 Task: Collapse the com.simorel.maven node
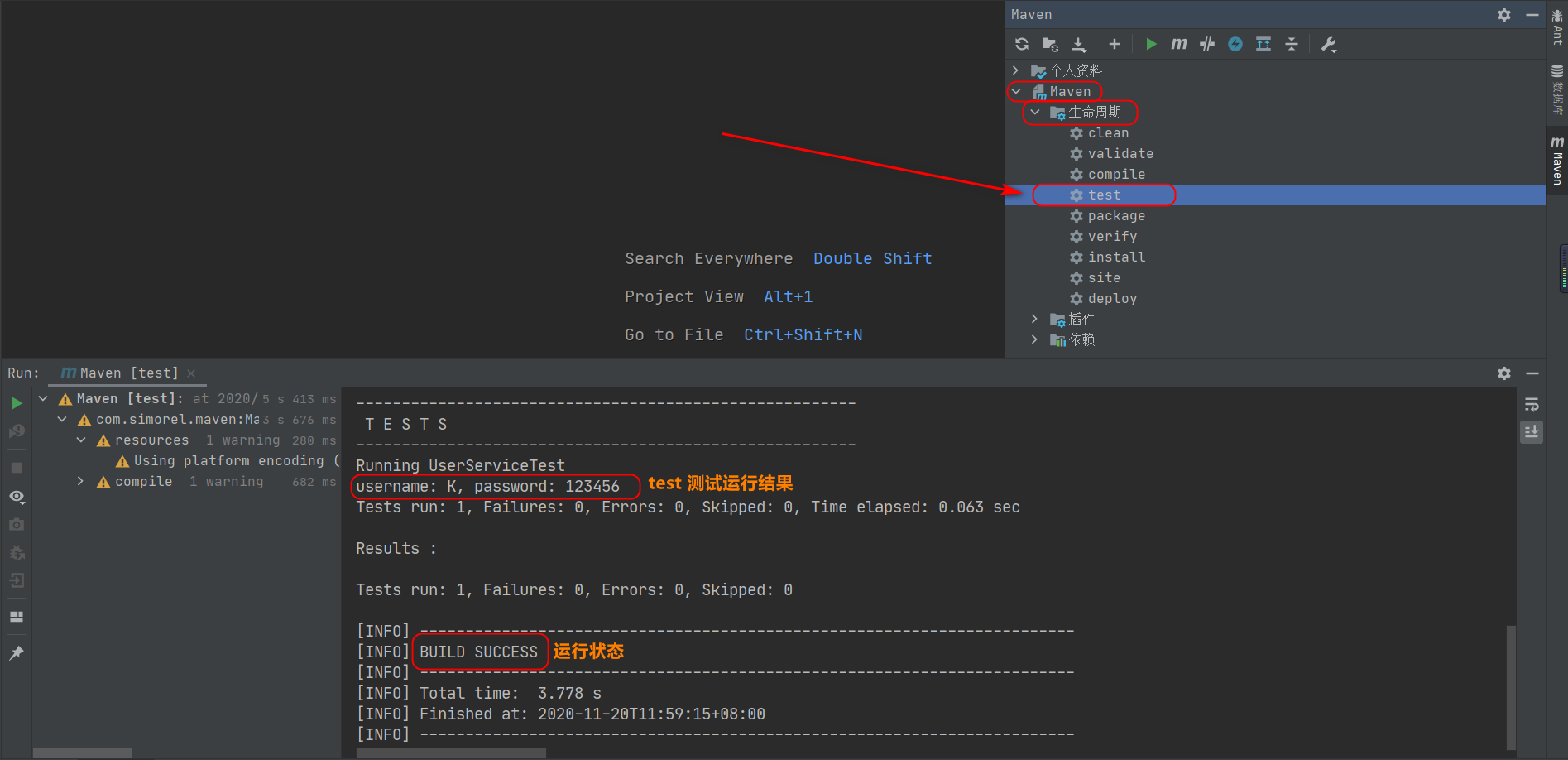pyautogui.click(x=62, y=419)
